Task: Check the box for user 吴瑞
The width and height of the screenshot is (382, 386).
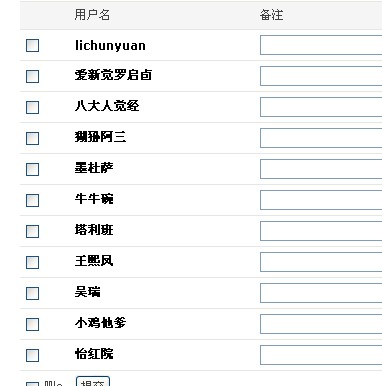Action: pyautogui.click(x=32, y=293)
